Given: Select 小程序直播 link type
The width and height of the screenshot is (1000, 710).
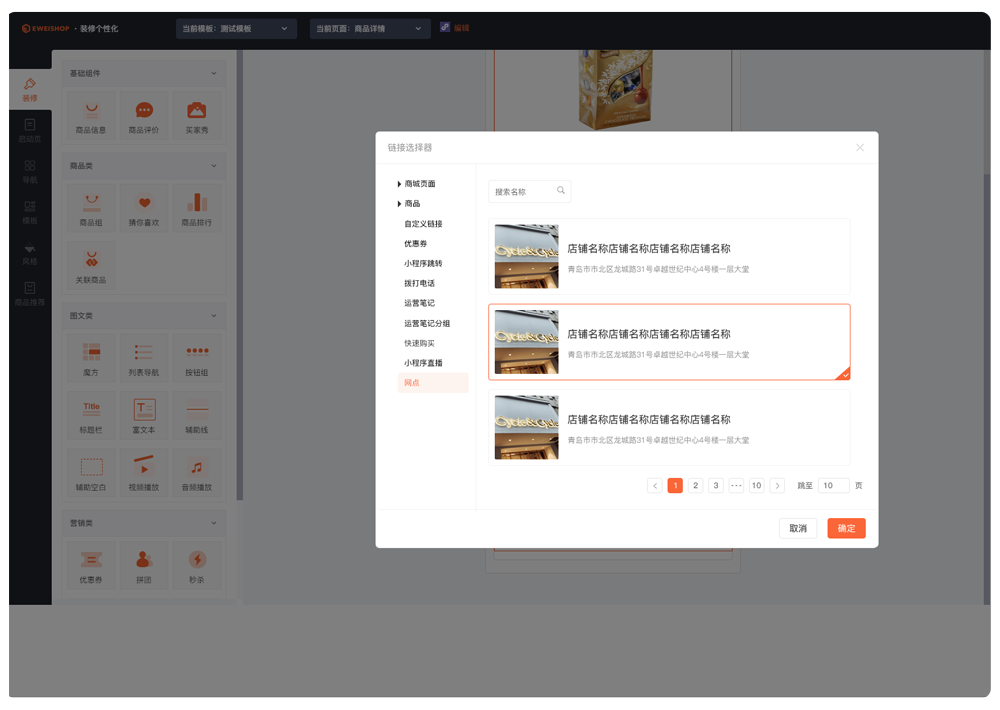Looking at the screenshot, I should [423, 363].
